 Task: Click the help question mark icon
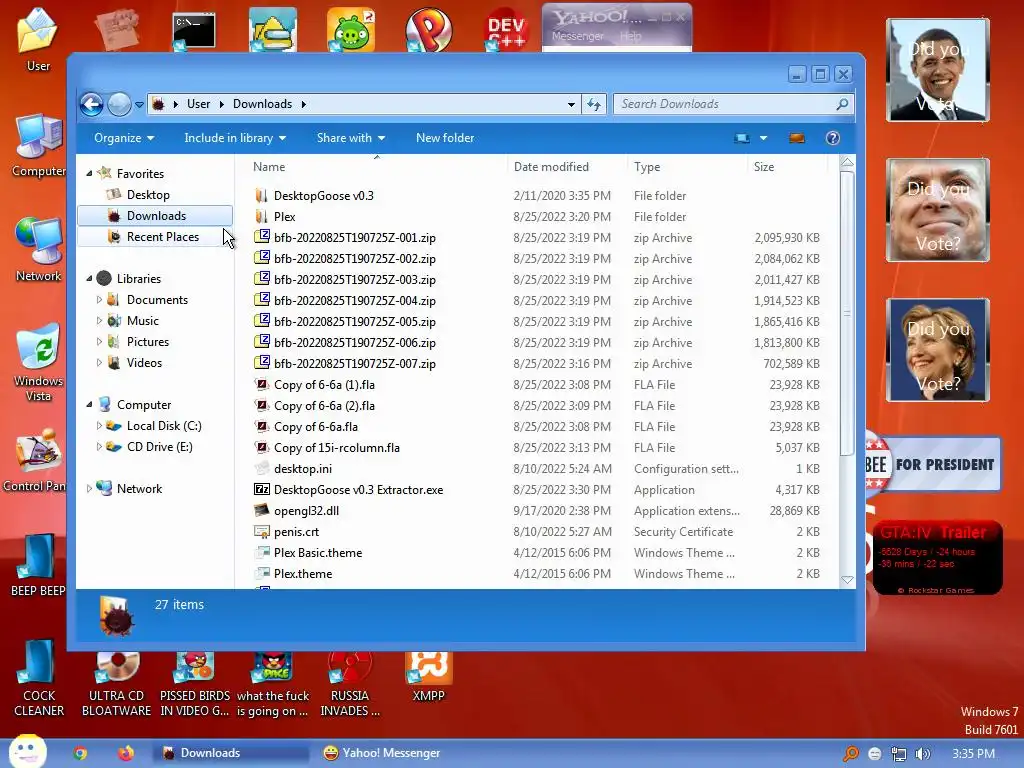click(x=833, y=138)
